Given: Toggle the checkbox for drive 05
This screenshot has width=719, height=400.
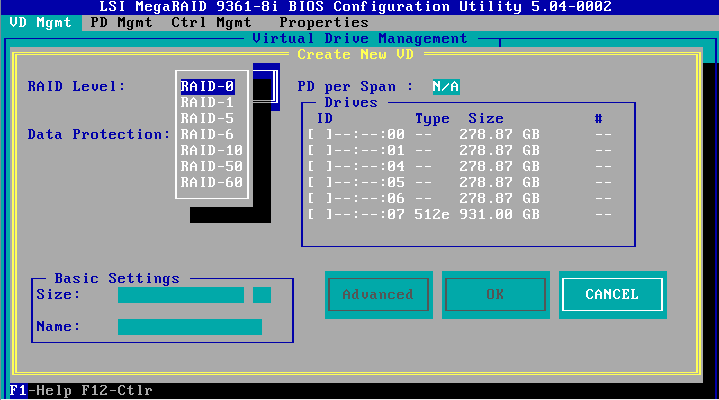Looking at the screenshot, I should 320,183.
